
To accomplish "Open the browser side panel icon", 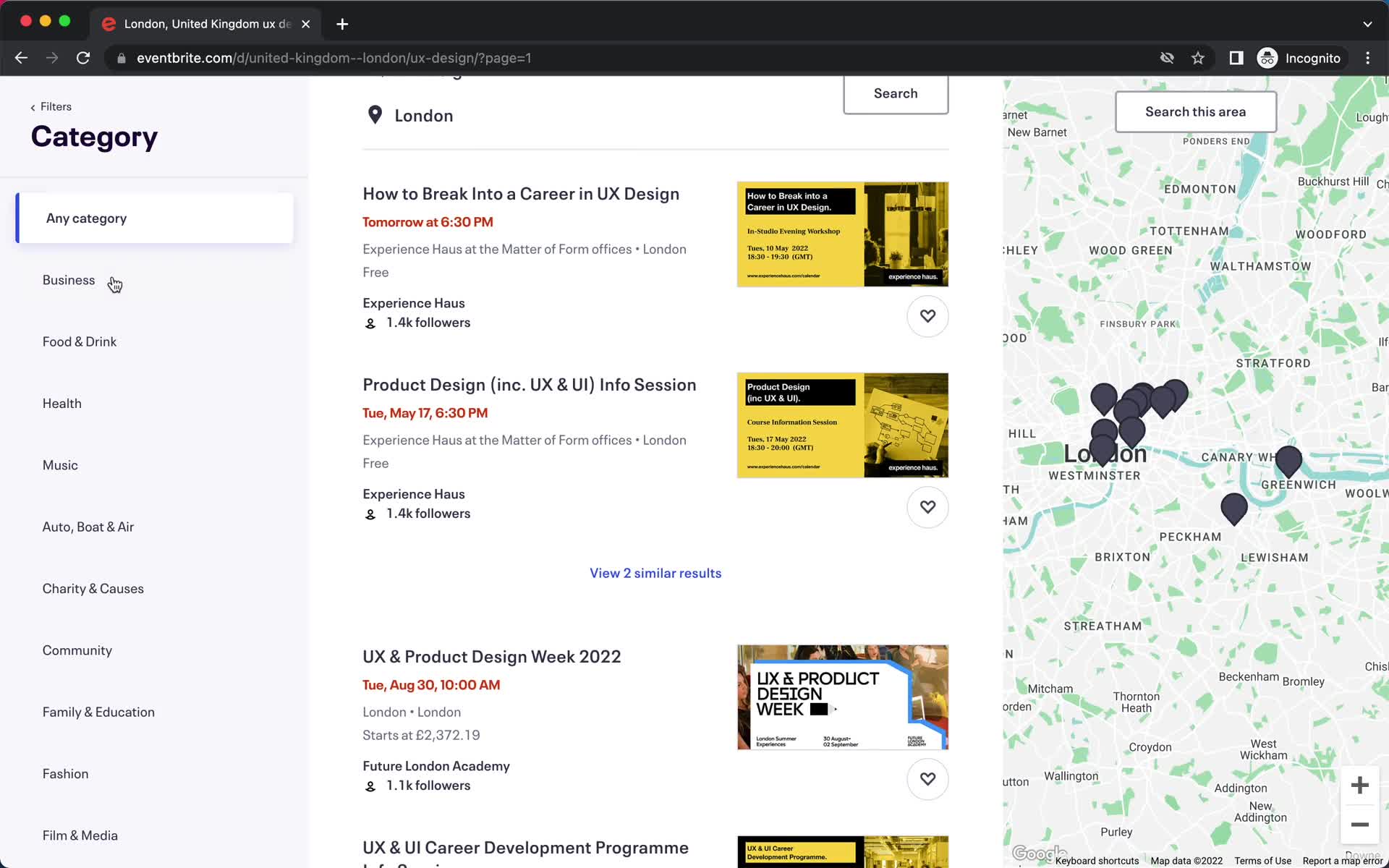I will pyautogui.click(x=1236, y=58).
